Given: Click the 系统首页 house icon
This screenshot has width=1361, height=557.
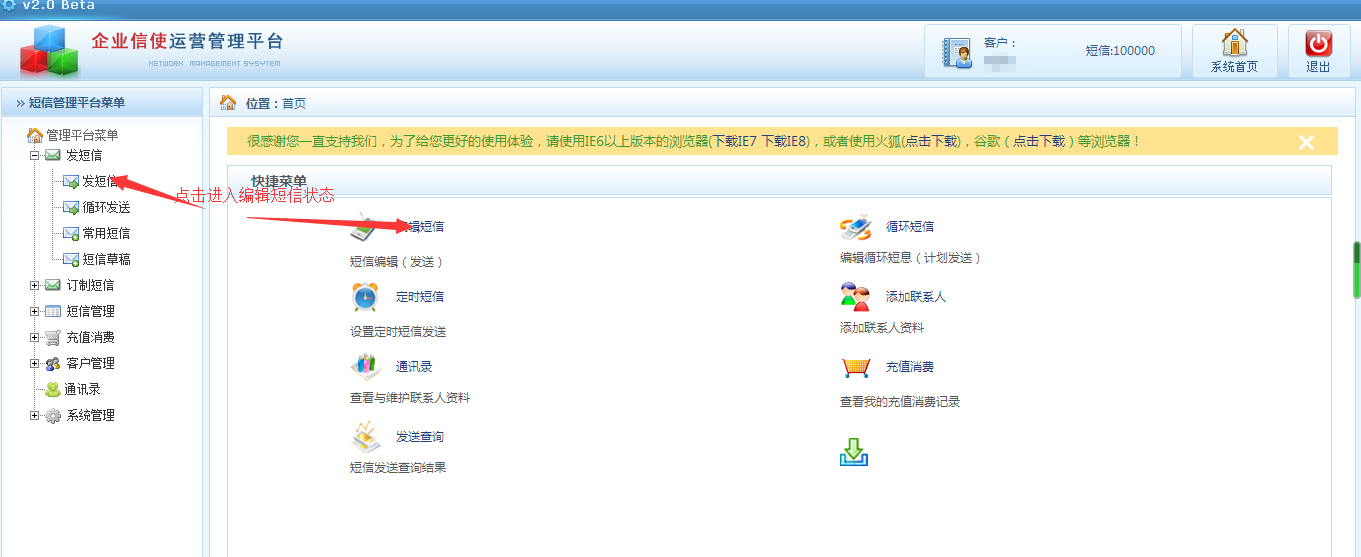Looking at the screenshot, I should (x=1235, y=43).
